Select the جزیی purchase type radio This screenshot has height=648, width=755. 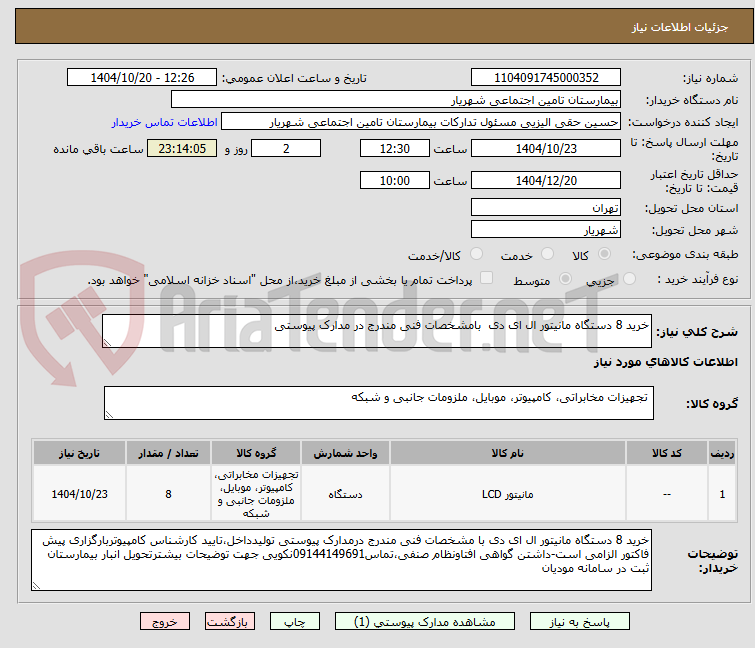click(x=629, y=279)
